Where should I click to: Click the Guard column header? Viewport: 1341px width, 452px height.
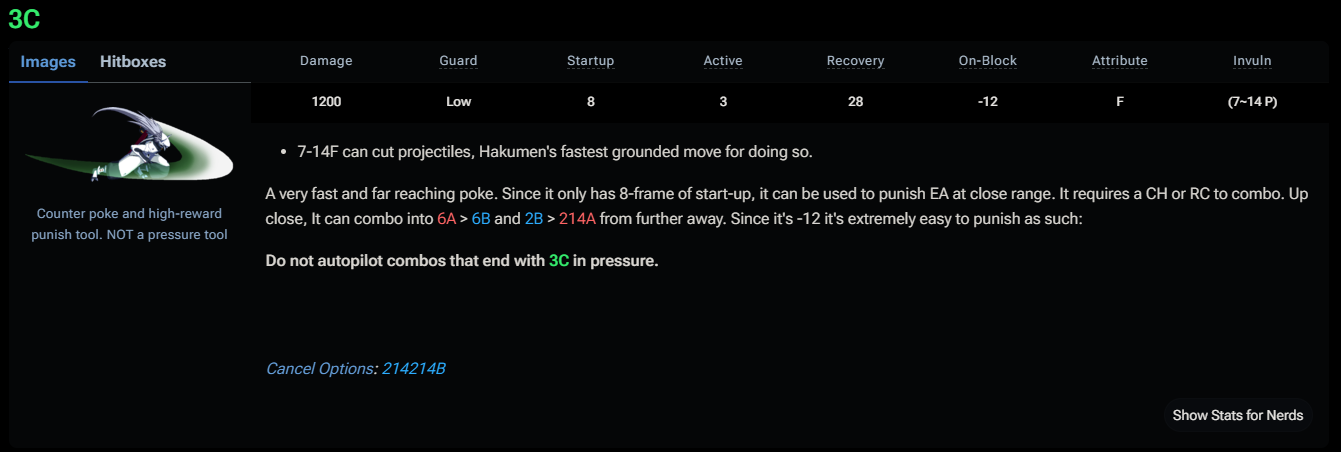(458, 61)
